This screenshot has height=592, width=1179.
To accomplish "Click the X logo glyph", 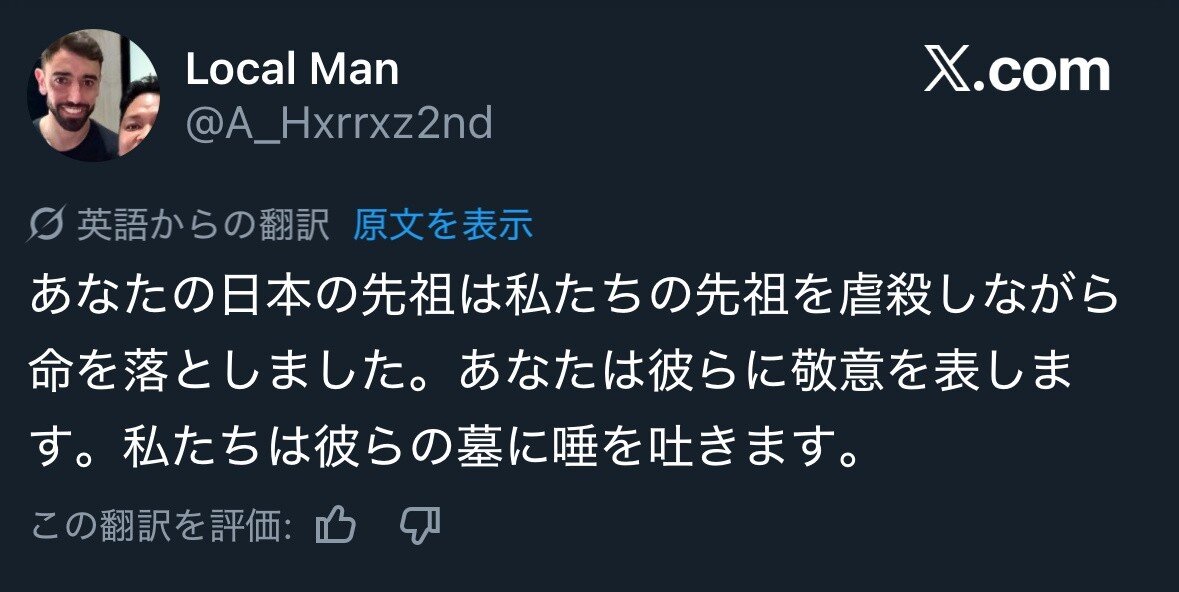I will tap(948, 71).
